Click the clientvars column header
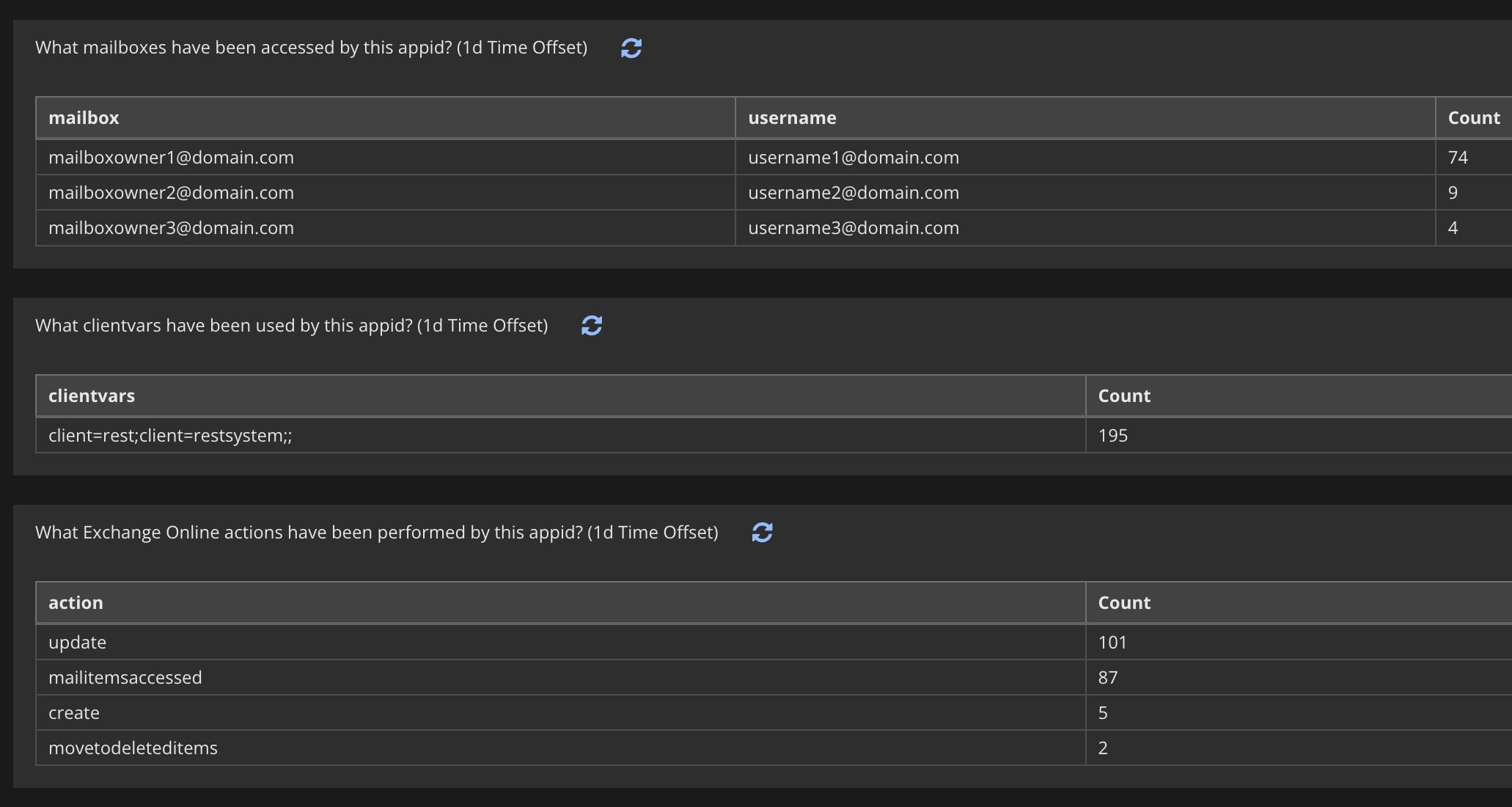Screen dimensions: 1512x807 (92, 396)
